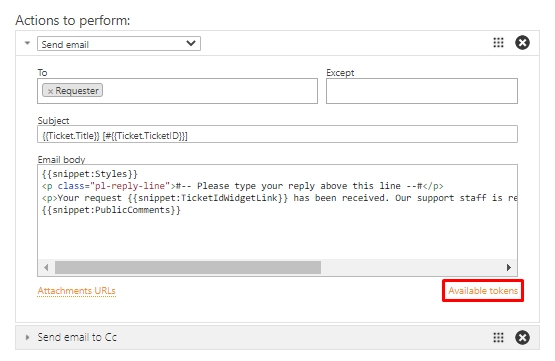Focus the Subject input field
Viewport: 555px width, 361px height.
tap(277, 134)
